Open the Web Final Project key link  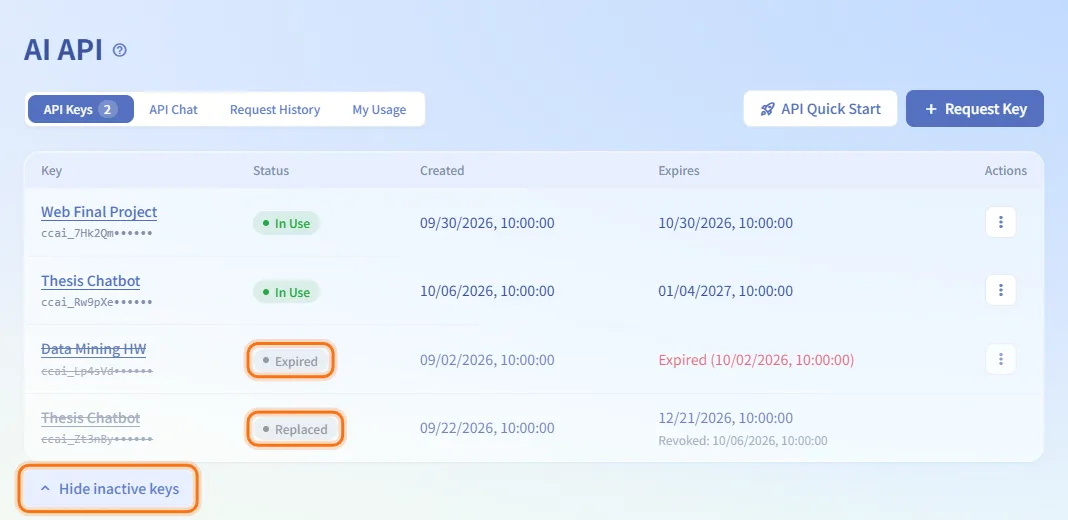(x=99, y=212)
